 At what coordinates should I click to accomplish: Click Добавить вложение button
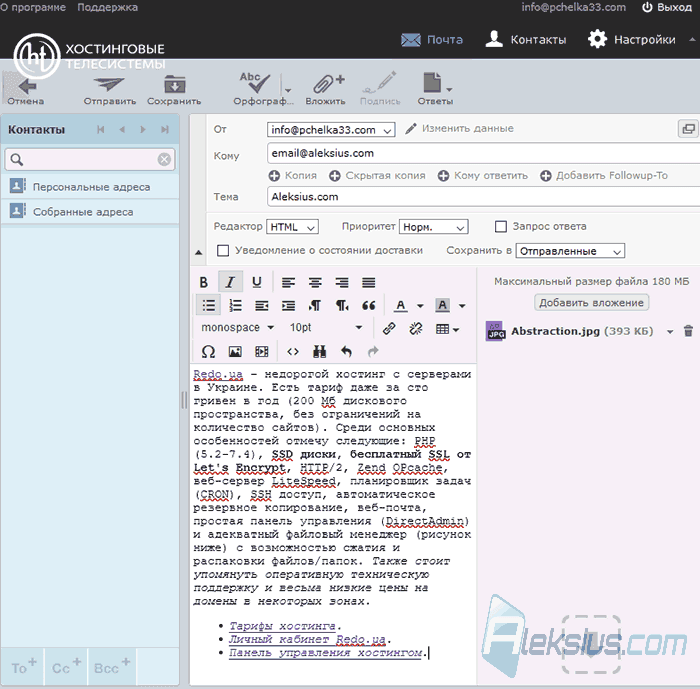point(591,303)
